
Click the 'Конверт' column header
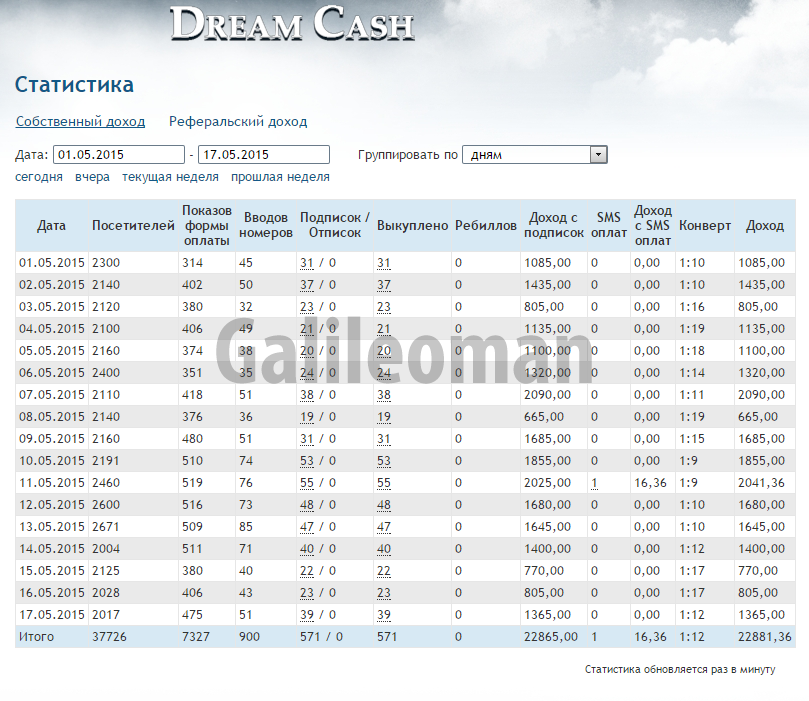coord(705,226)
